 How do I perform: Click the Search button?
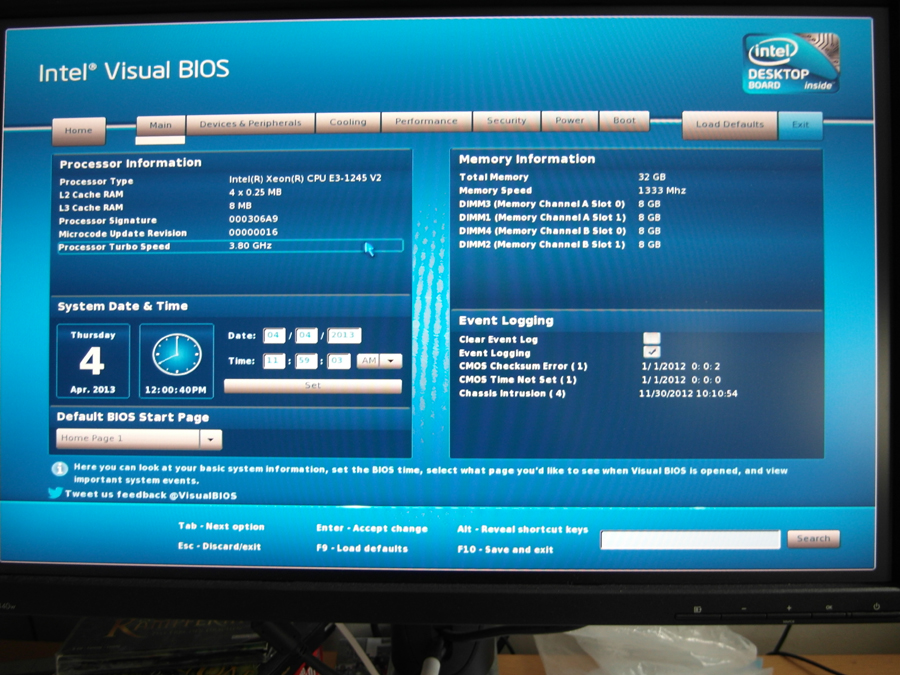(813, 538)
